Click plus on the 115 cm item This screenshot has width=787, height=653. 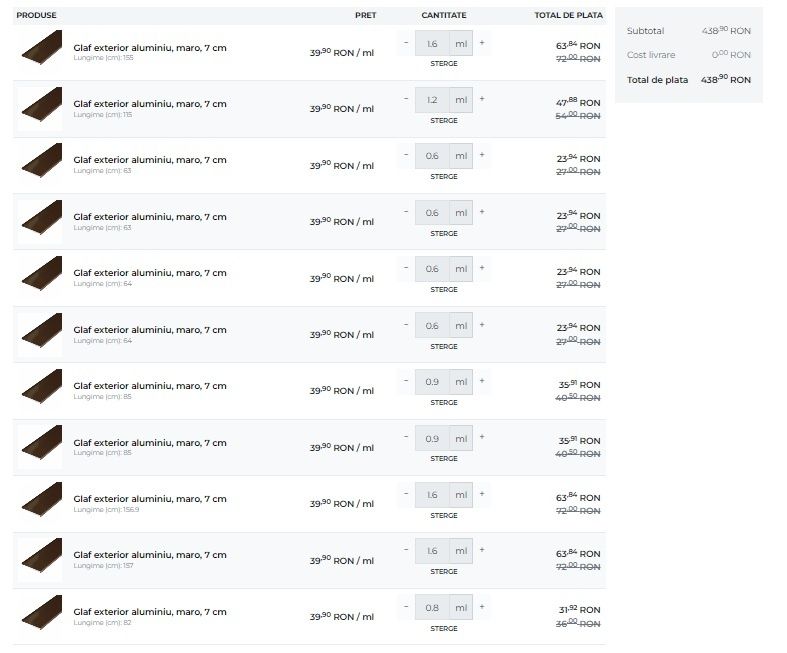[x=482, y=99]
